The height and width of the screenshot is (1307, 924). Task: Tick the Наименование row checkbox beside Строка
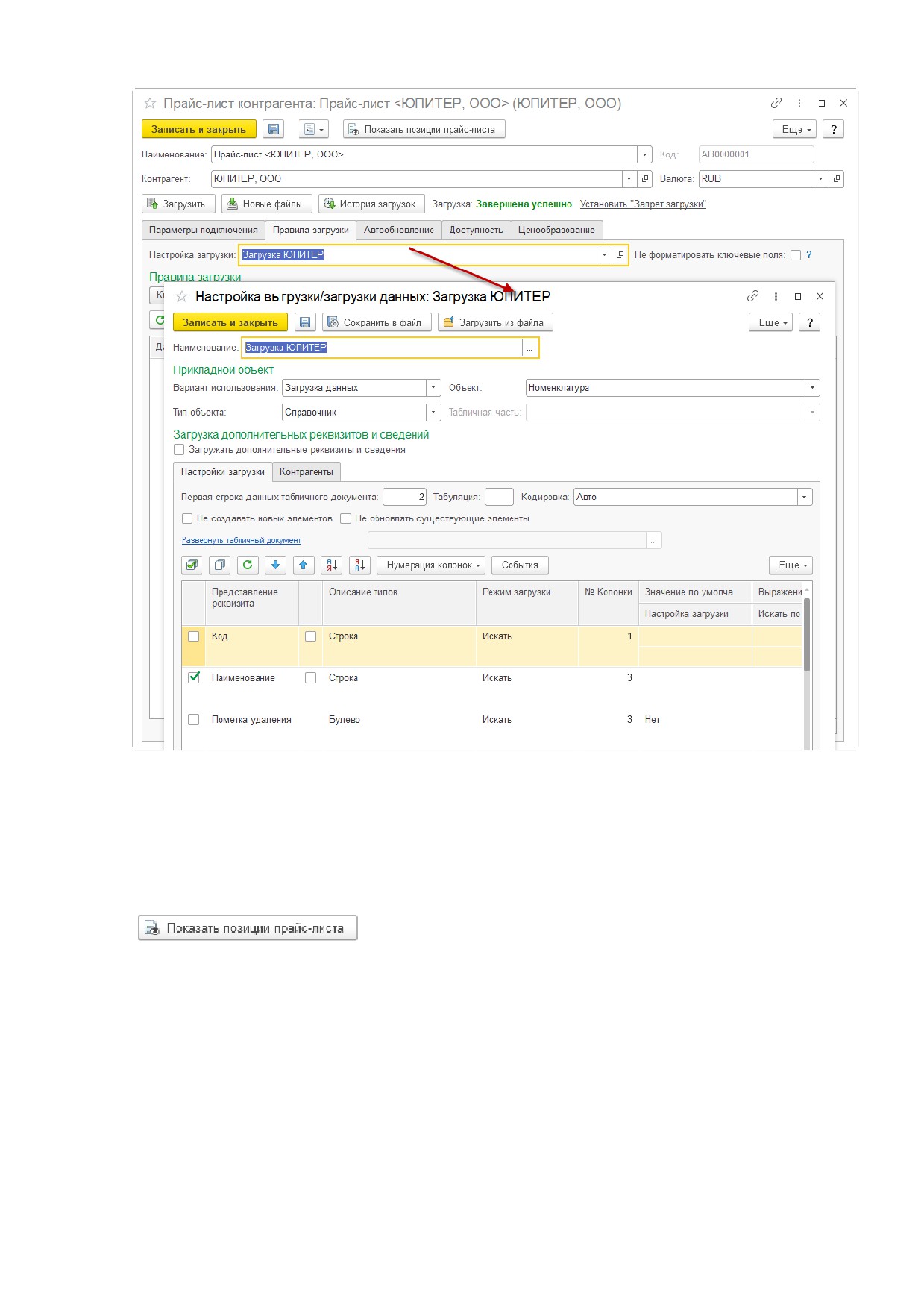(x=311, y=678)
